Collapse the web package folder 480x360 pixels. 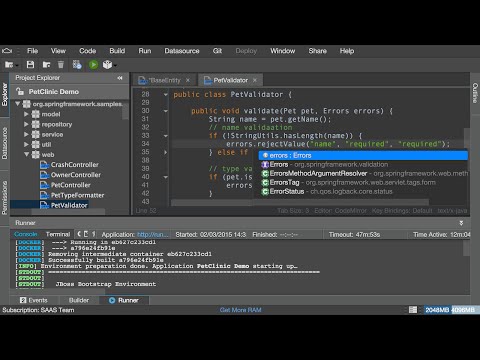26,154
